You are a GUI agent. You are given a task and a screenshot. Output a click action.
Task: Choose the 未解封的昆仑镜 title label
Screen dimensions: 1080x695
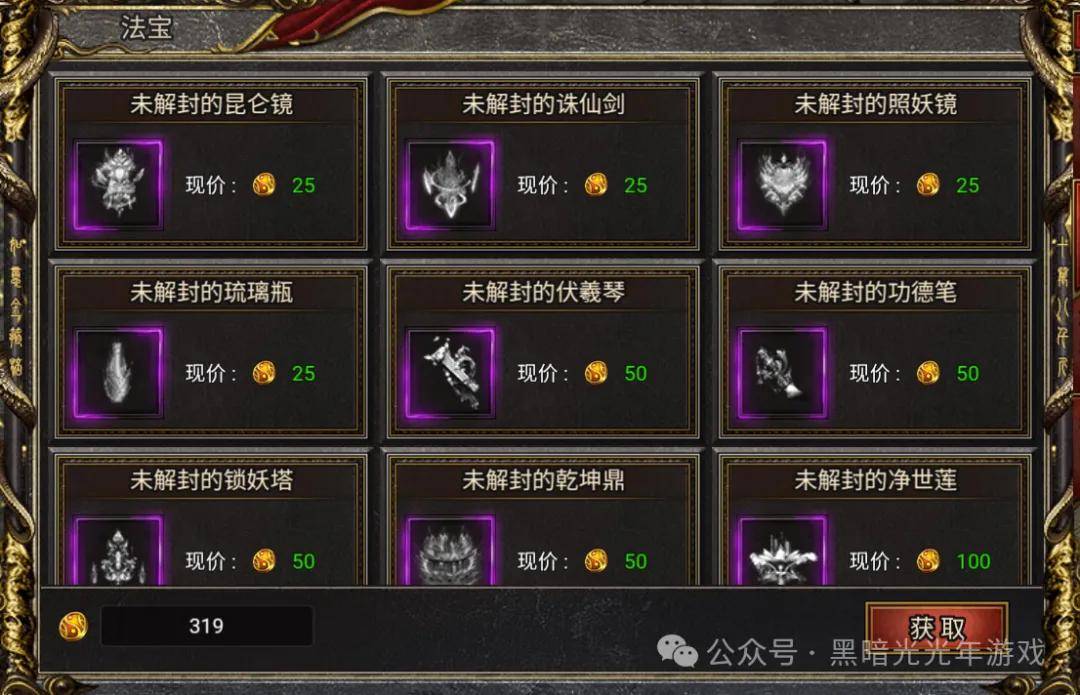[211, 104]
